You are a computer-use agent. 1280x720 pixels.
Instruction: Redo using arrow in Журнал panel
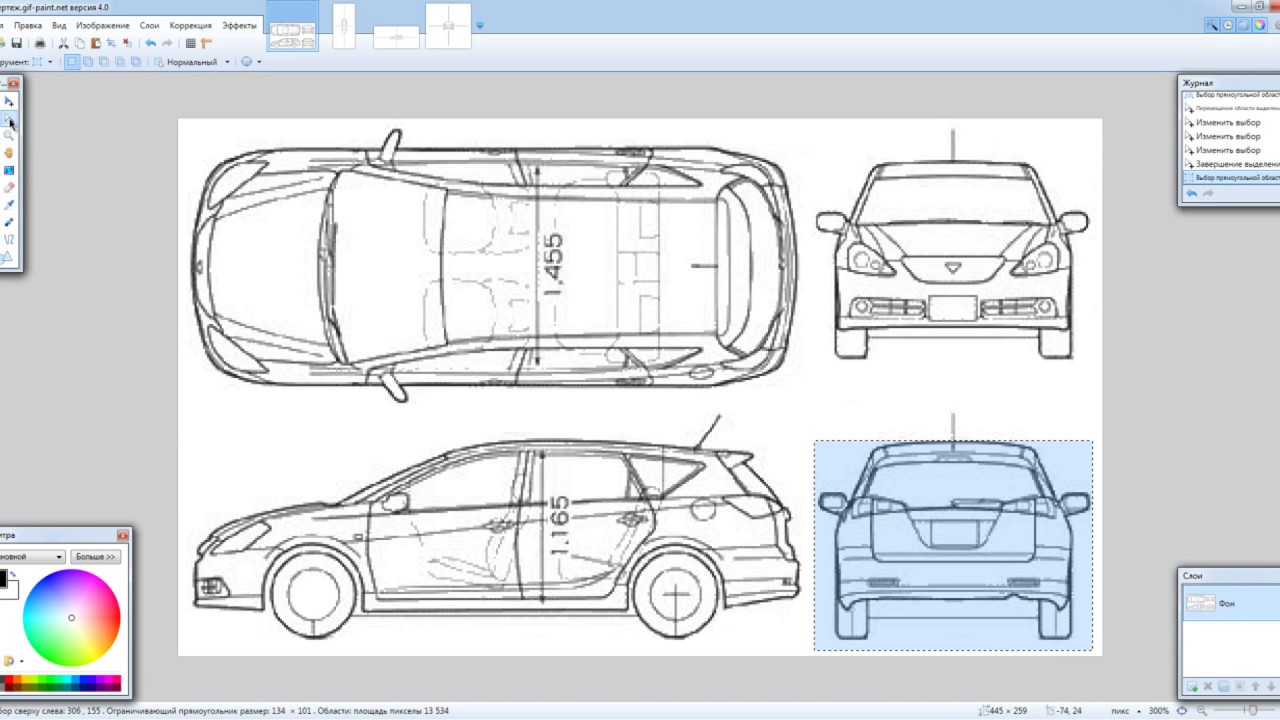1208,193
